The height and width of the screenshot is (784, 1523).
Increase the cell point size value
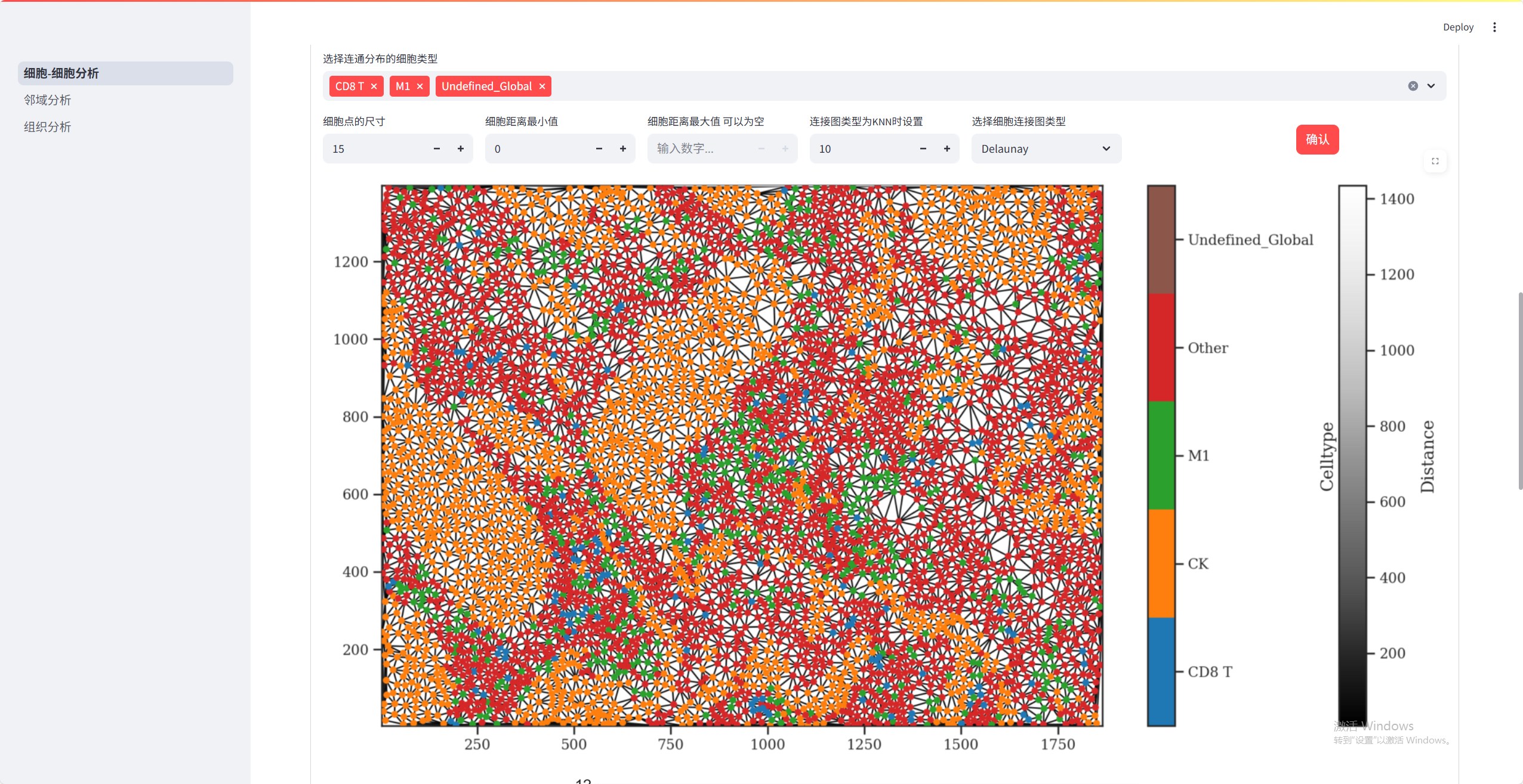461,149
